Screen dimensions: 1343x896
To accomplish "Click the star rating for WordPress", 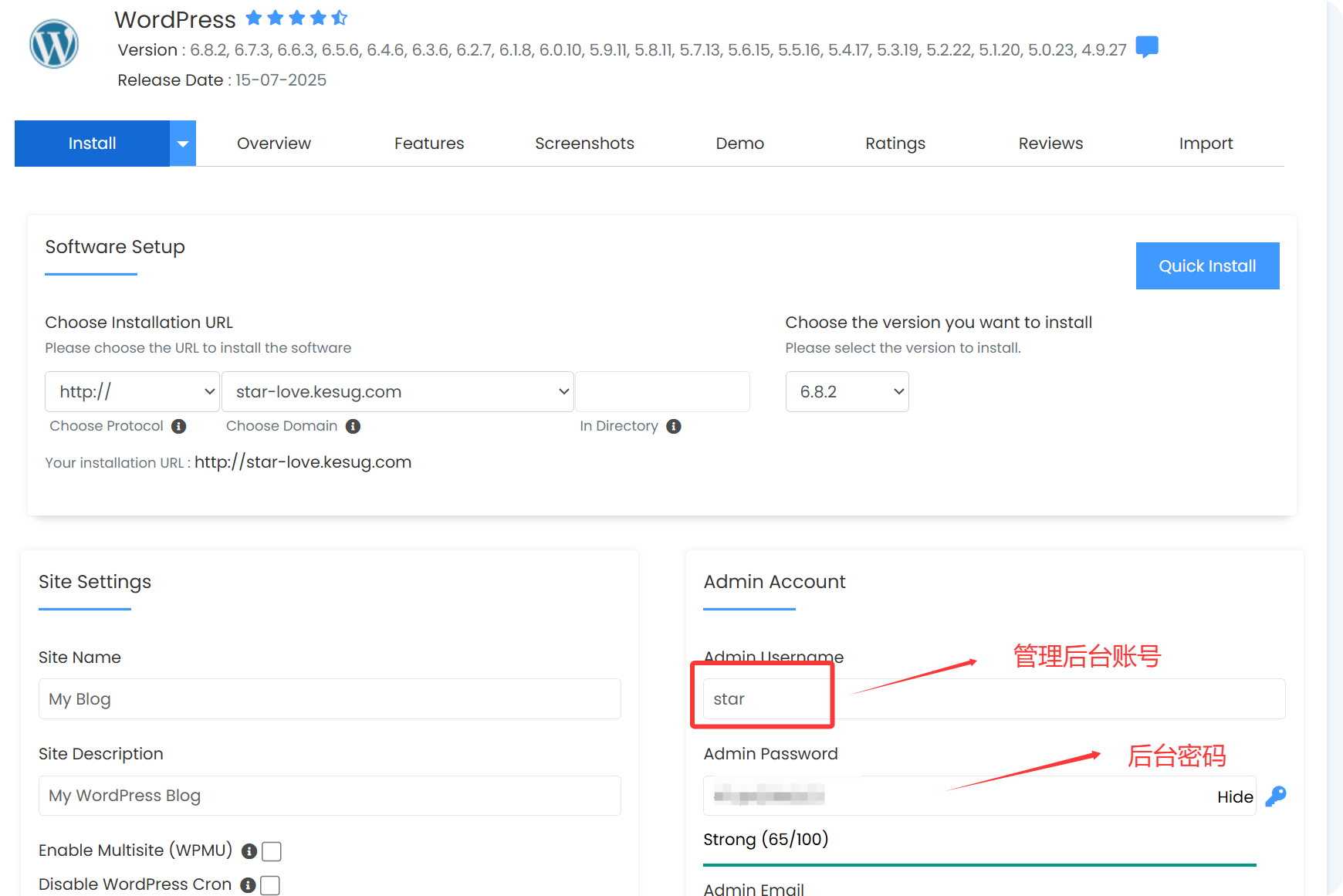I will [296, 18].
